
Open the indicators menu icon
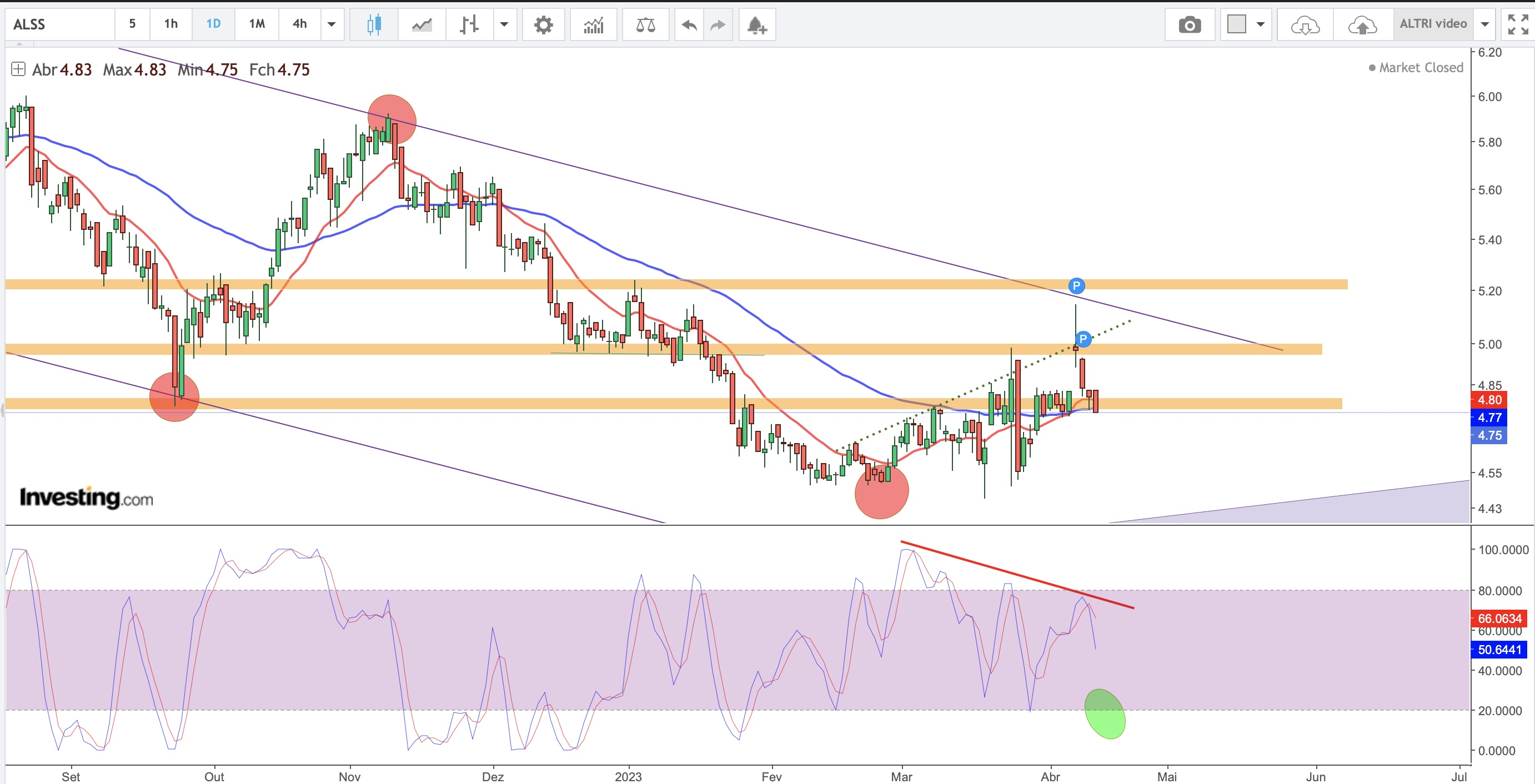pyautogui.click(x=594, y=24)
